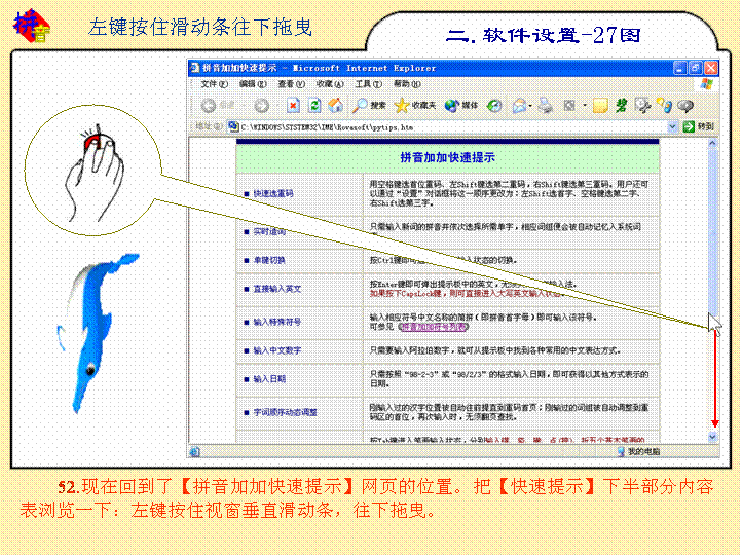Expand the address bar dropdown arrow
Viewport: 740px width, 555px height.
pos(673,126)
